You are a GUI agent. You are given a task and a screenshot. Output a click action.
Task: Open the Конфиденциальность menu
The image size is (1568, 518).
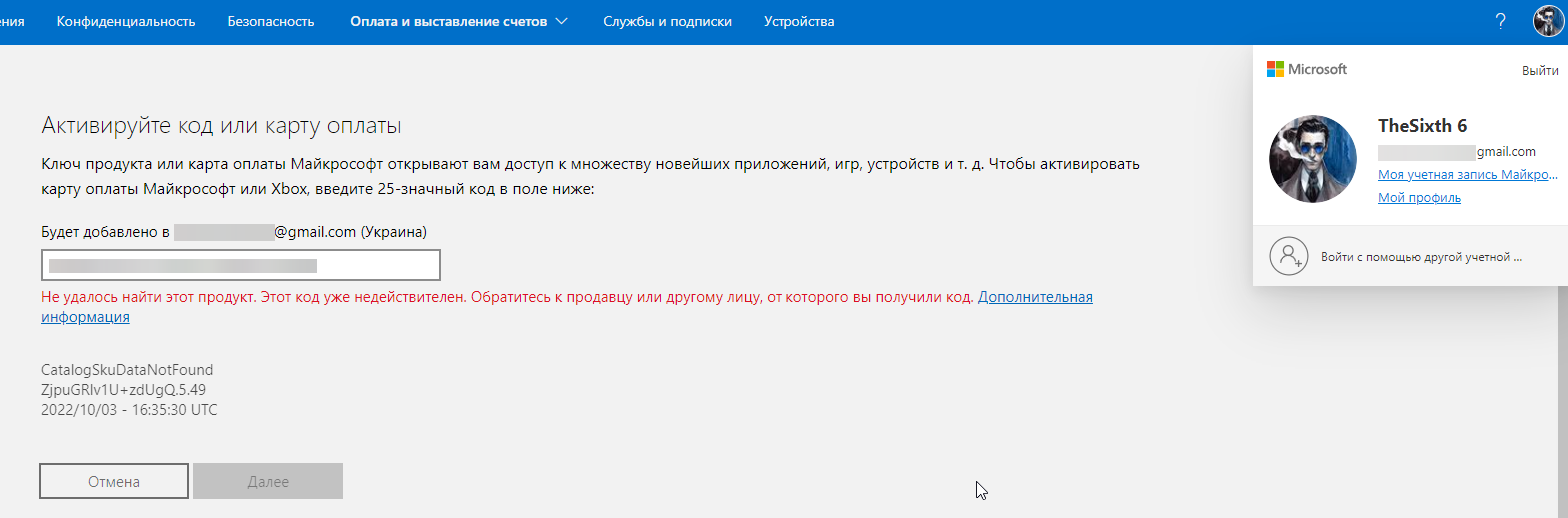(126, 21)
